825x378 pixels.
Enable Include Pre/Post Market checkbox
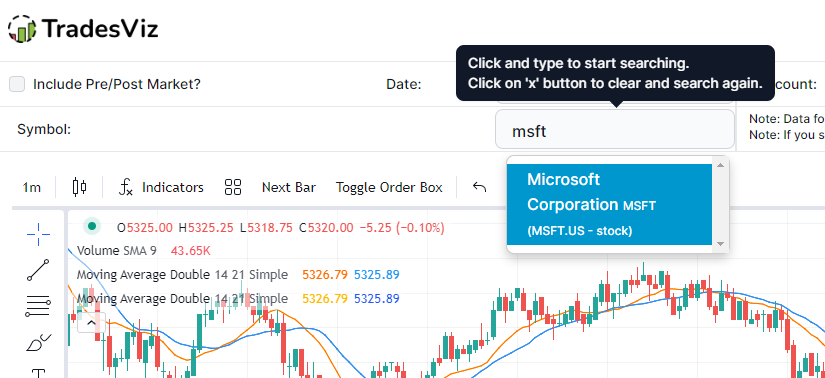point(17,84)
